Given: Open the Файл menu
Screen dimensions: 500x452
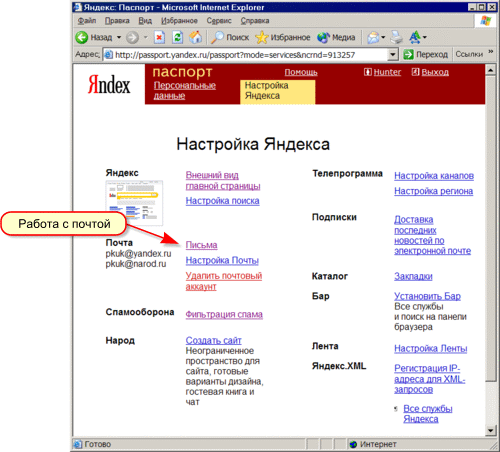Looking at the screenshot, I should point(87,21).
